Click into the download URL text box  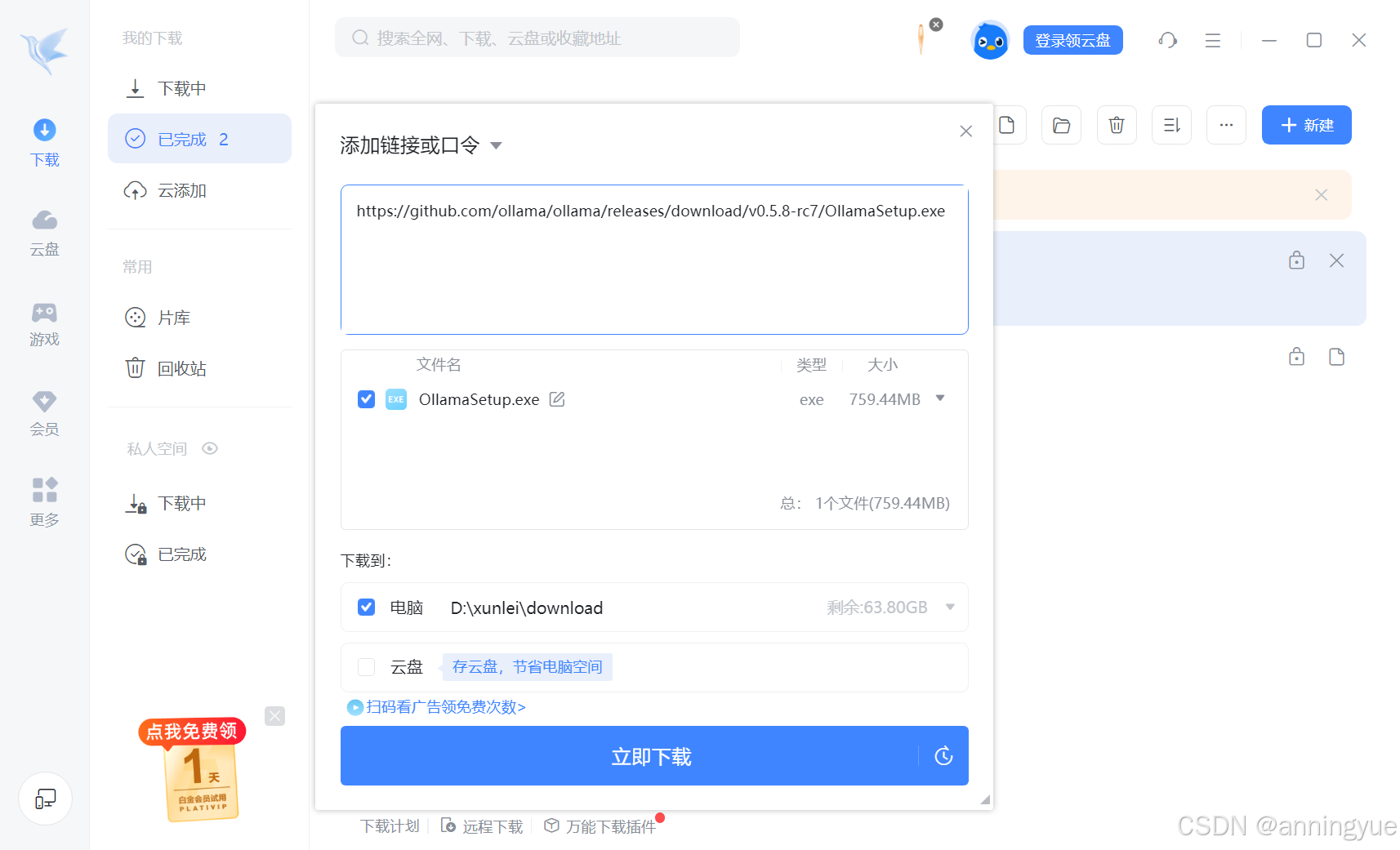tap(654, 260)
